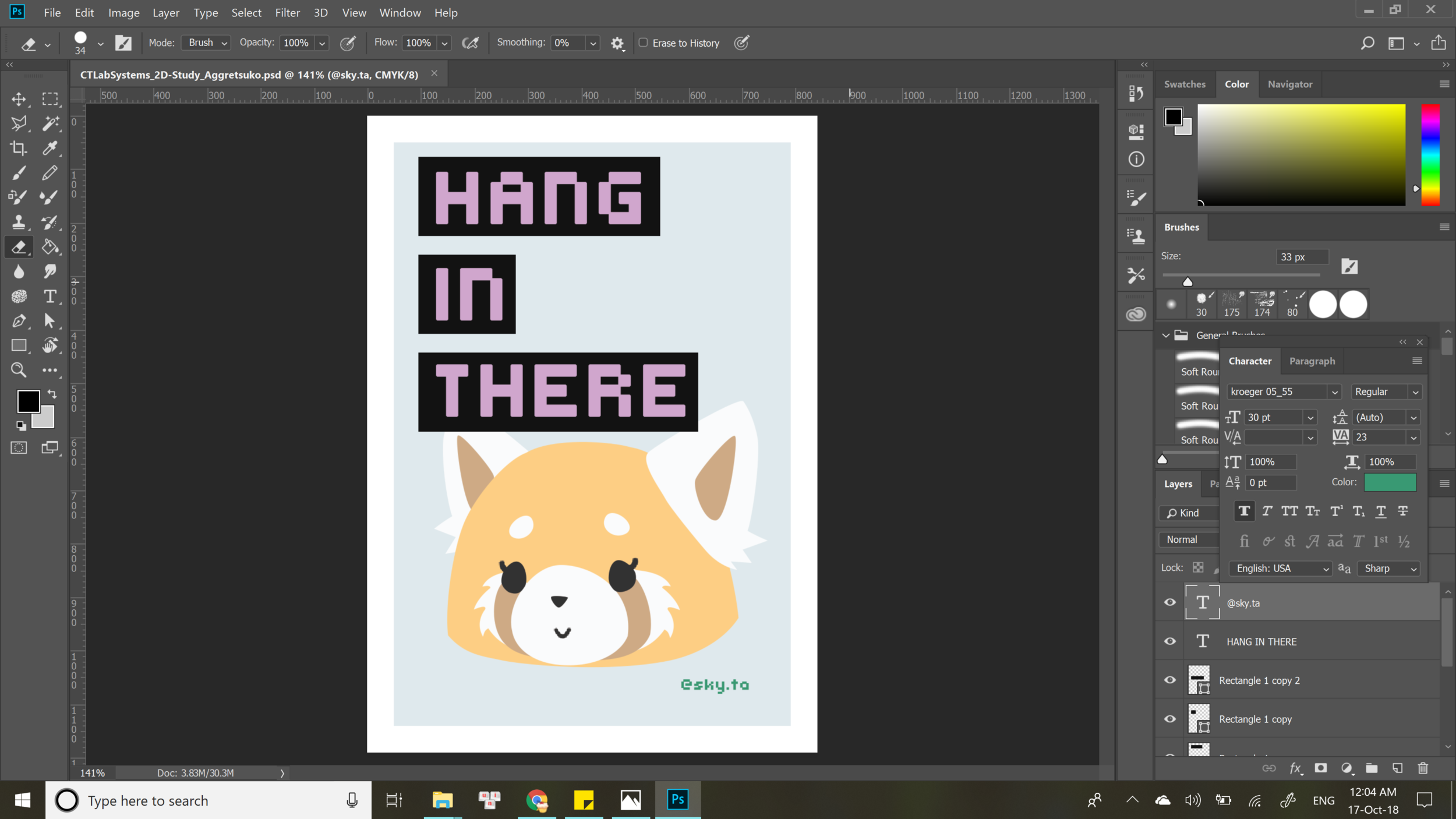Select the Path Selection tool
This screenshot has width=1456, height=819.
click(50, 321)
